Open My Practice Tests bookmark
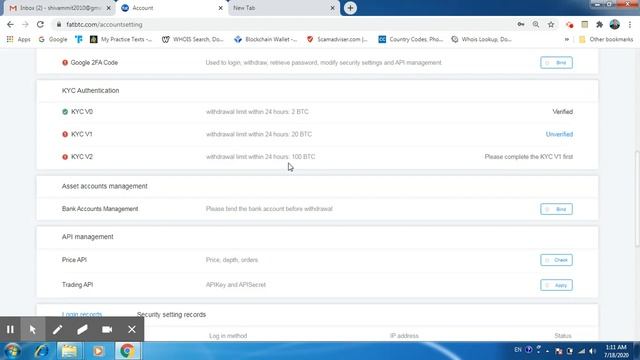Image resolution: width=640 pixels, height=360 pixels. point(121,39)
